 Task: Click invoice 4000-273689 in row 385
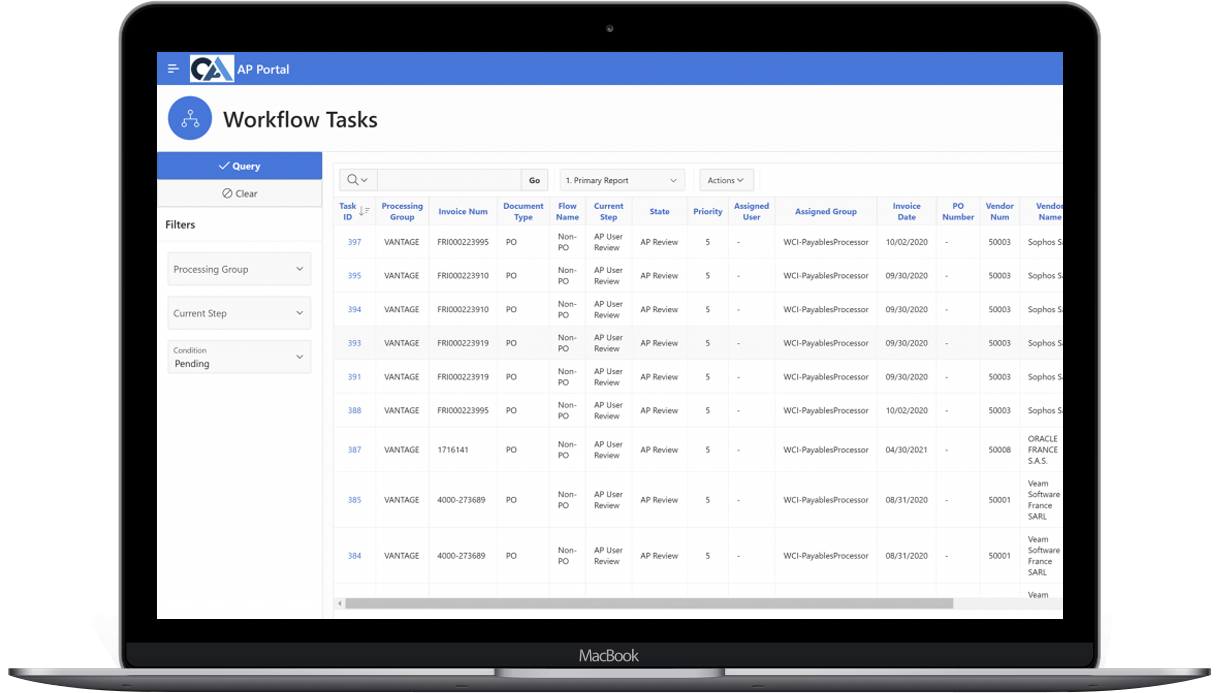pyautogui.click(x=461, y=500)
